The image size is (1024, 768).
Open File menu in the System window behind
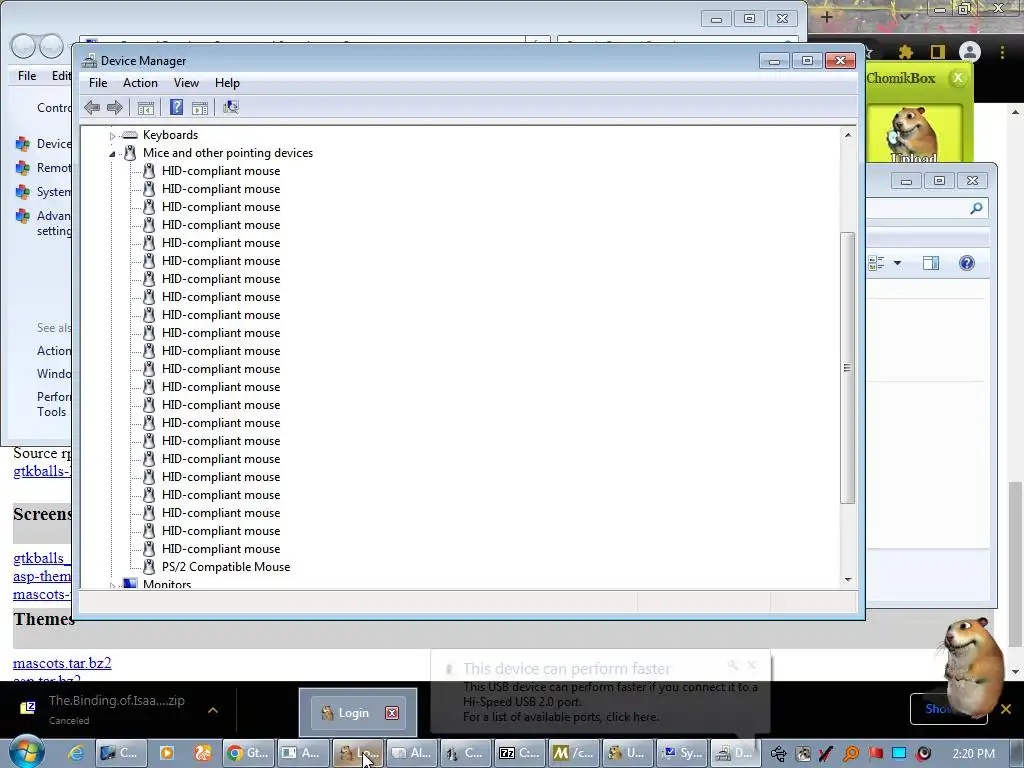pyautogui.click(x=27, y=76)
